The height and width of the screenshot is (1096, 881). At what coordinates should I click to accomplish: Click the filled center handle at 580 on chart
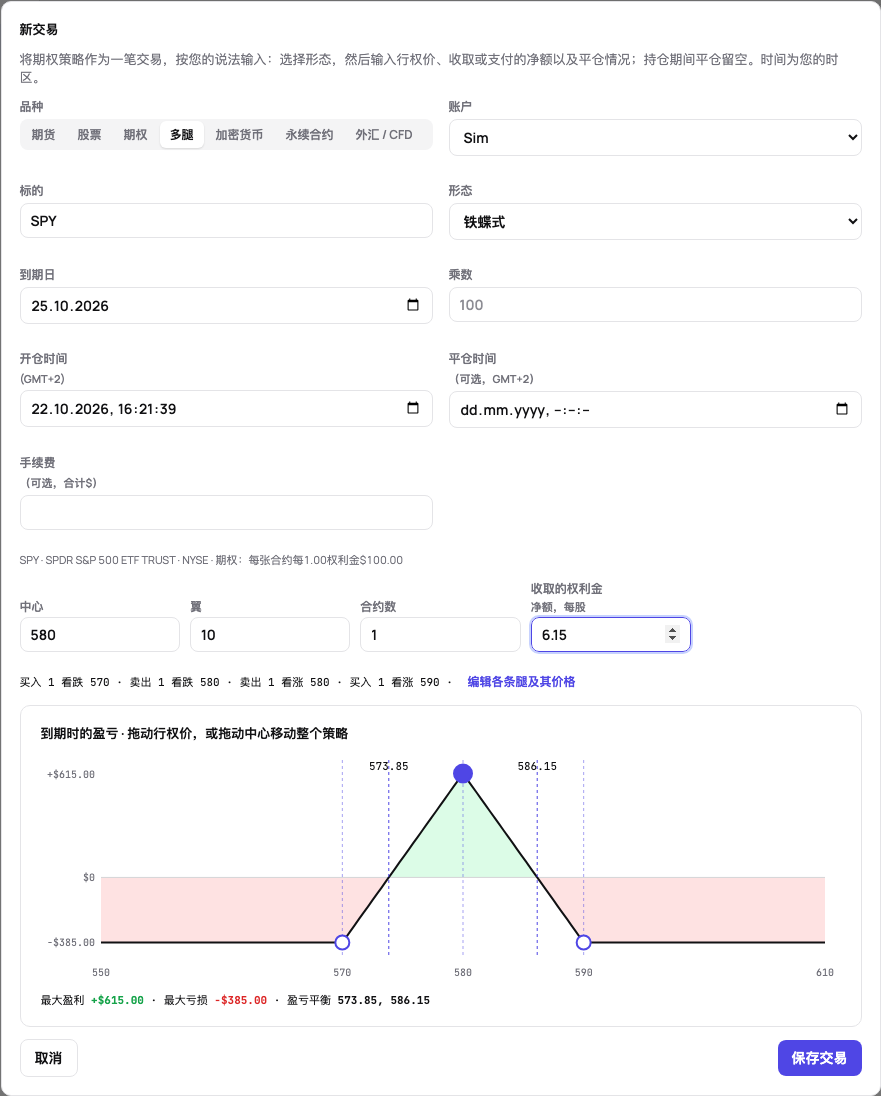pos(463,773)
